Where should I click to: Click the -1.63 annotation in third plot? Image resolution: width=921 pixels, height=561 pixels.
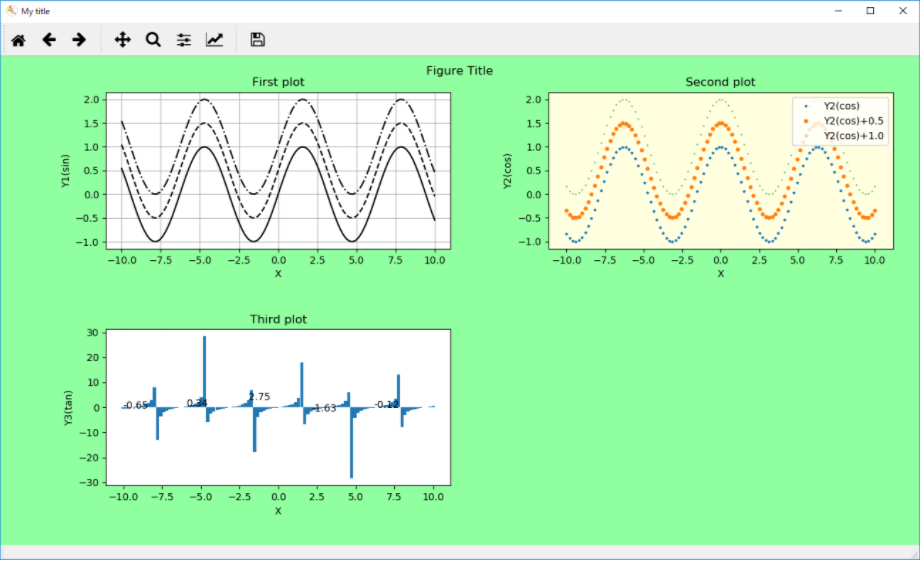tap(324, 408)
